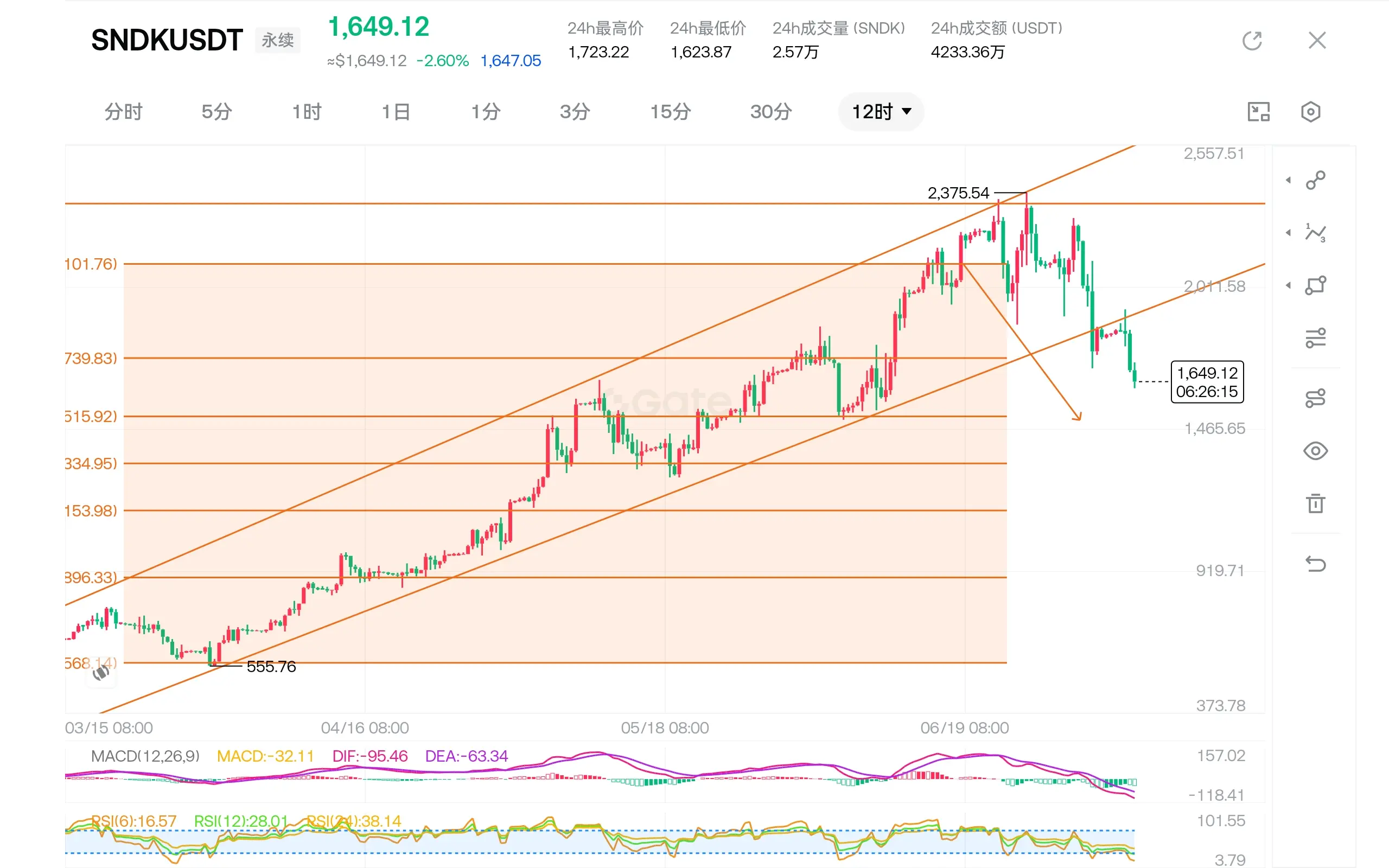Click the 永续 perpetual badge

278,40
